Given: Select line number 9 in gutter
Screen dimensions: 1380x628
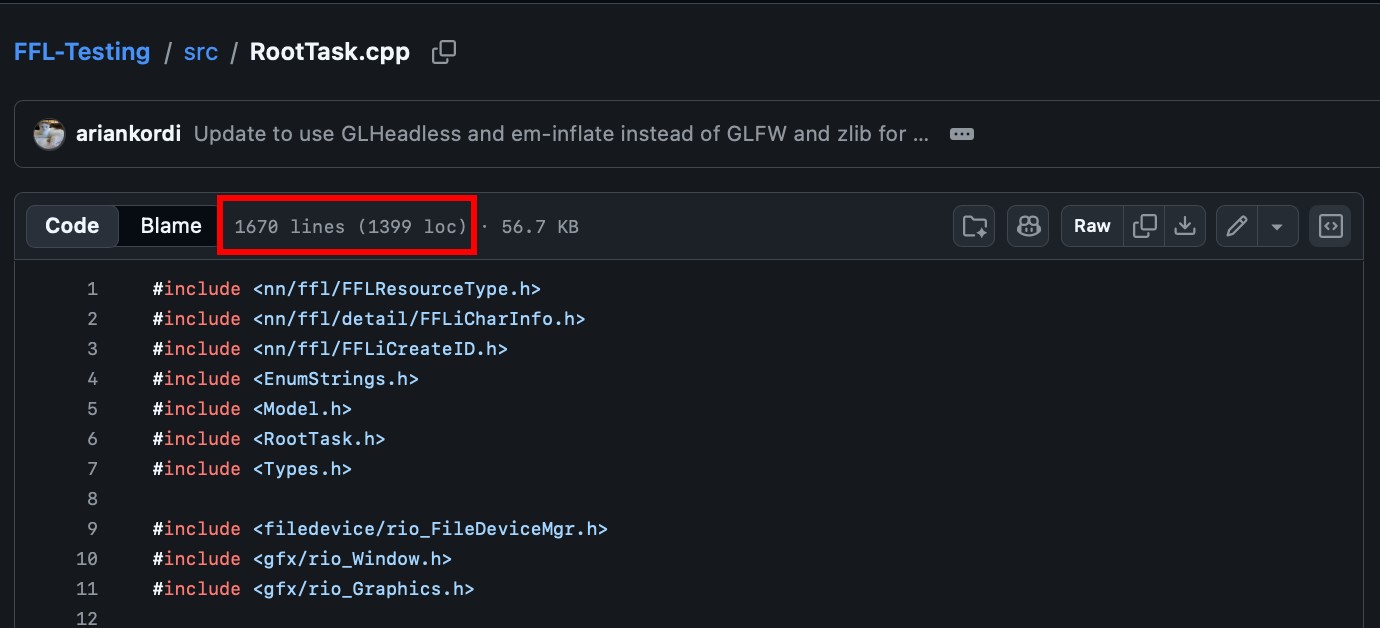Looking at the screenshot, I should [92, 529].
